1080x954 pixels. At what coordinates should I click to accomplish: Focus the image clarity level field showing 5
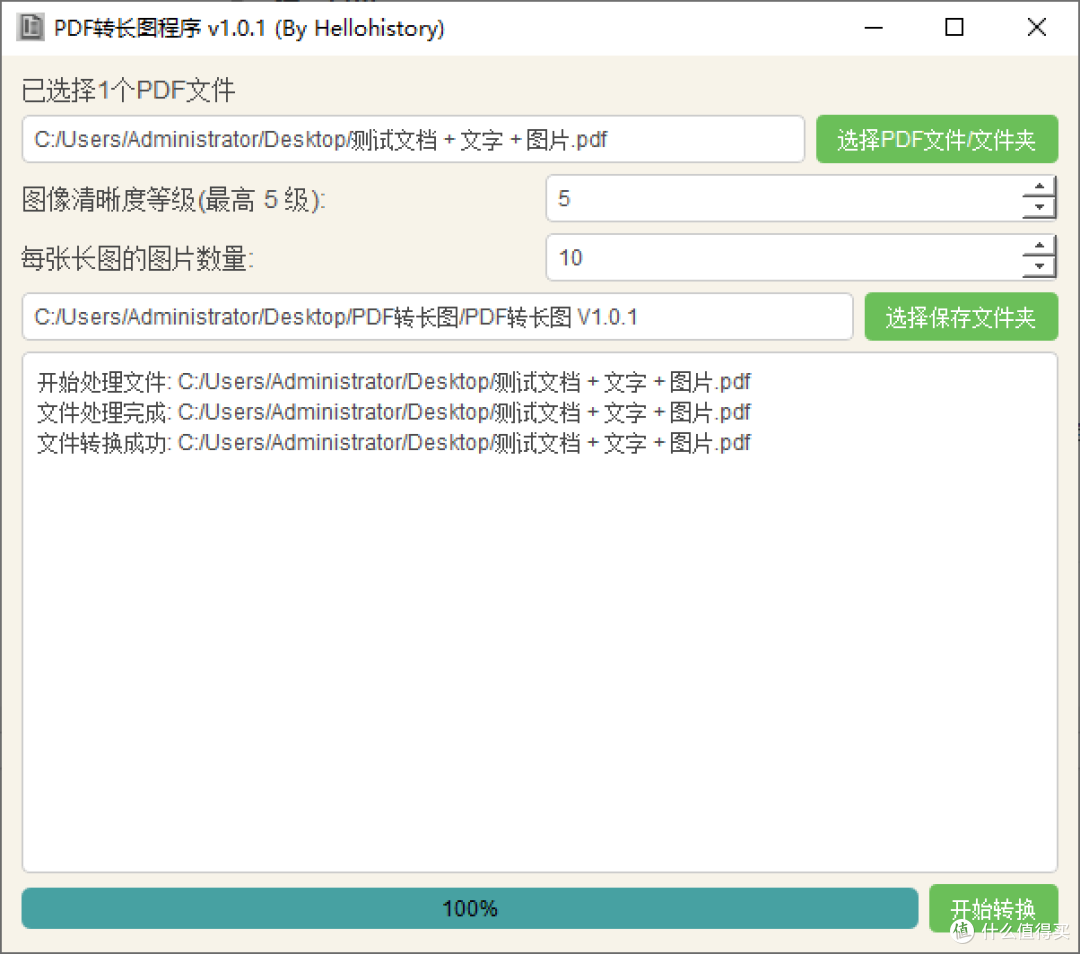coord(784,198)
